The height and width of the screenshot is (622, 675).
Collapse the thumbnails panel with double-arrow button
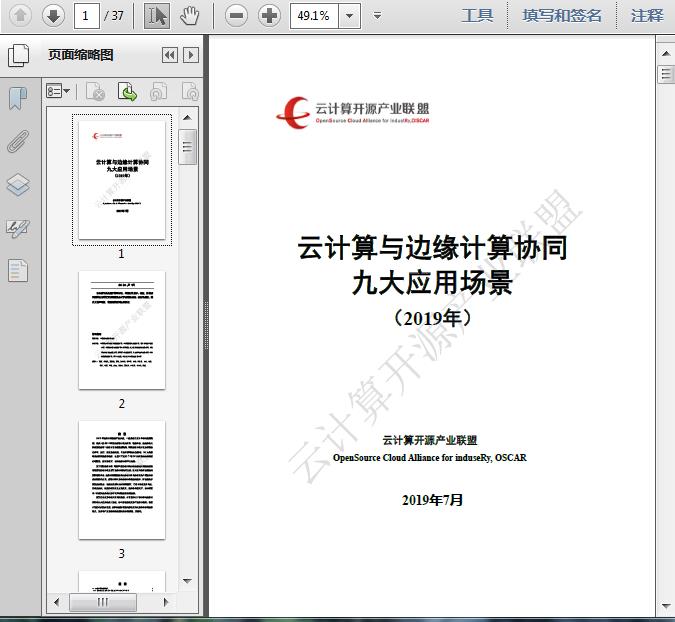coord(170,55)
